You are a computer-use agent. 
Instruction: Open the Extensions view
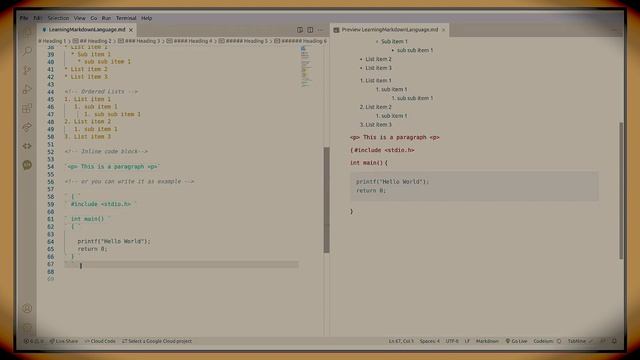27,108
